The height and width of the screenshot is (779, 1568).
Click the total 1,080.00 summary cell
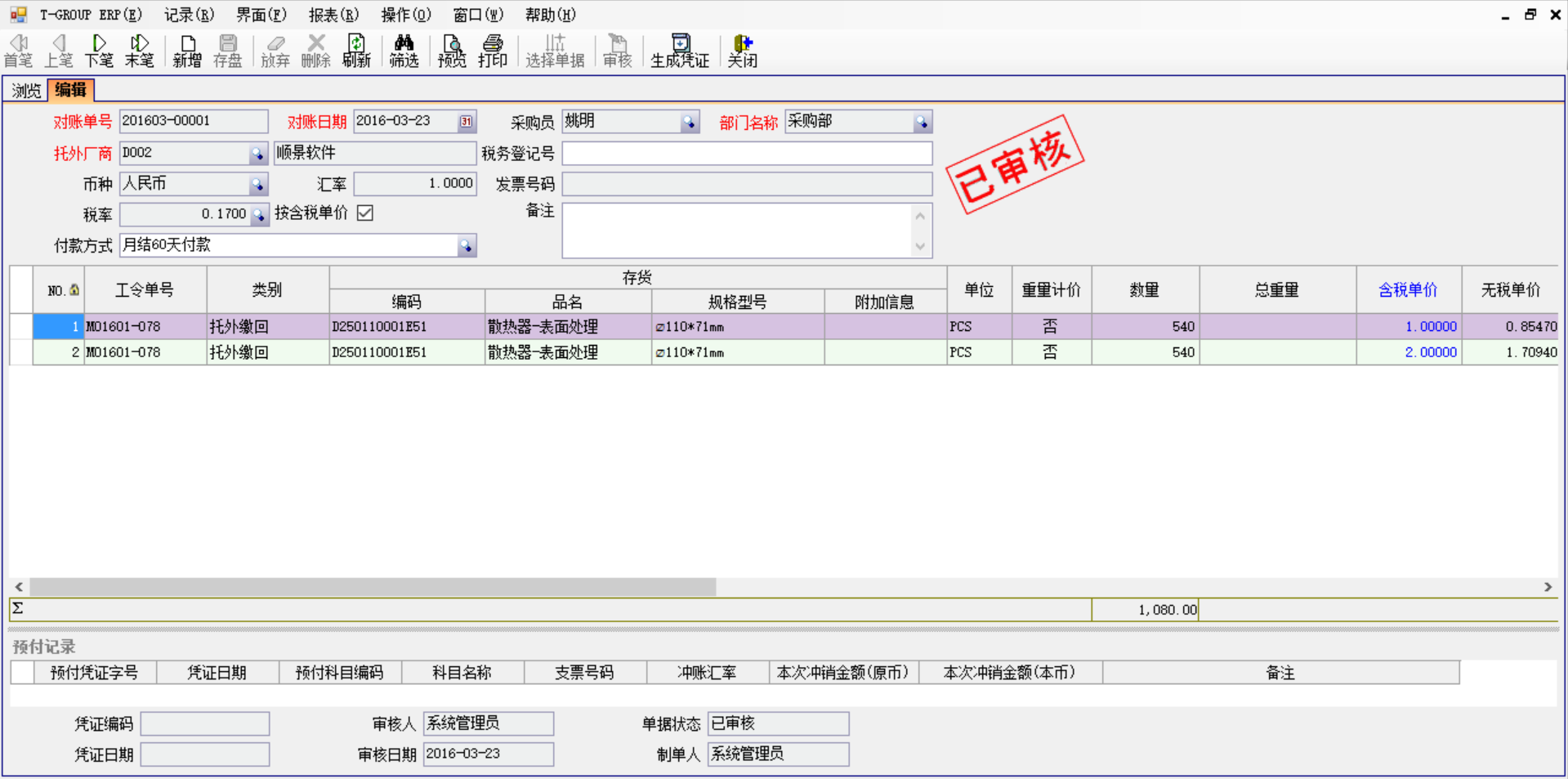click(1145, 610)
